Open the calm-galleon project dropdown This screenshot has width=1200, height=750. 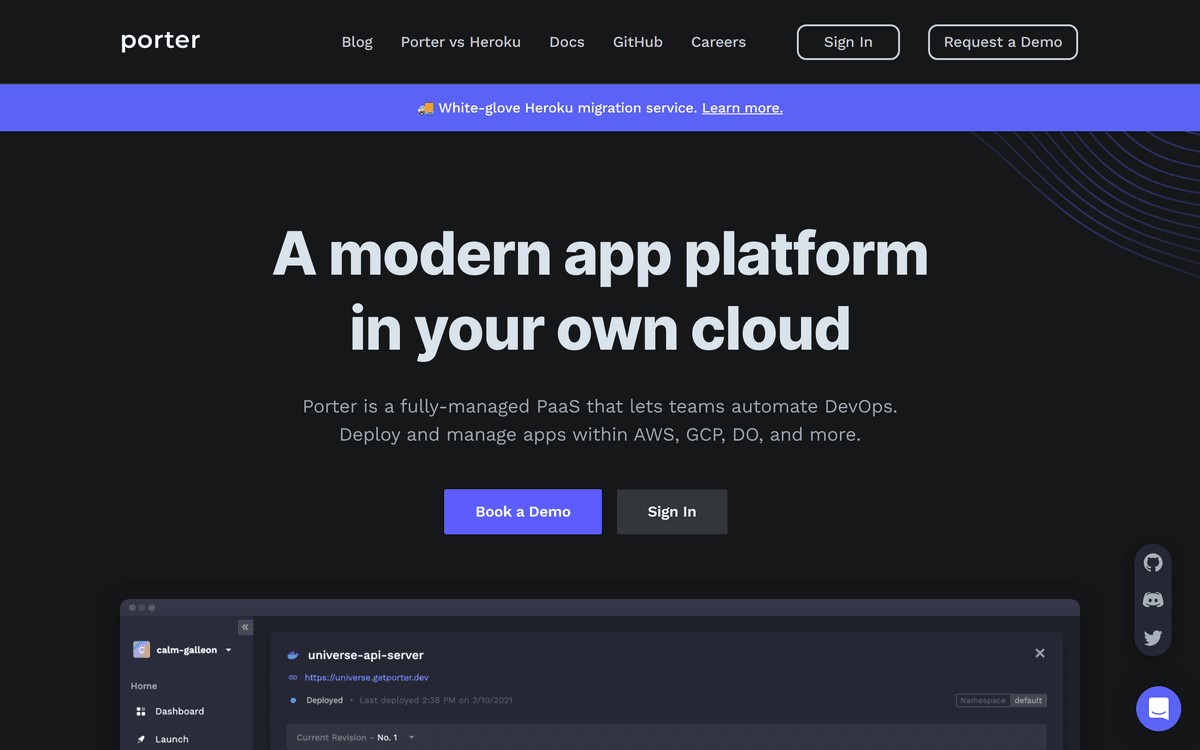(x=228, y=650)
